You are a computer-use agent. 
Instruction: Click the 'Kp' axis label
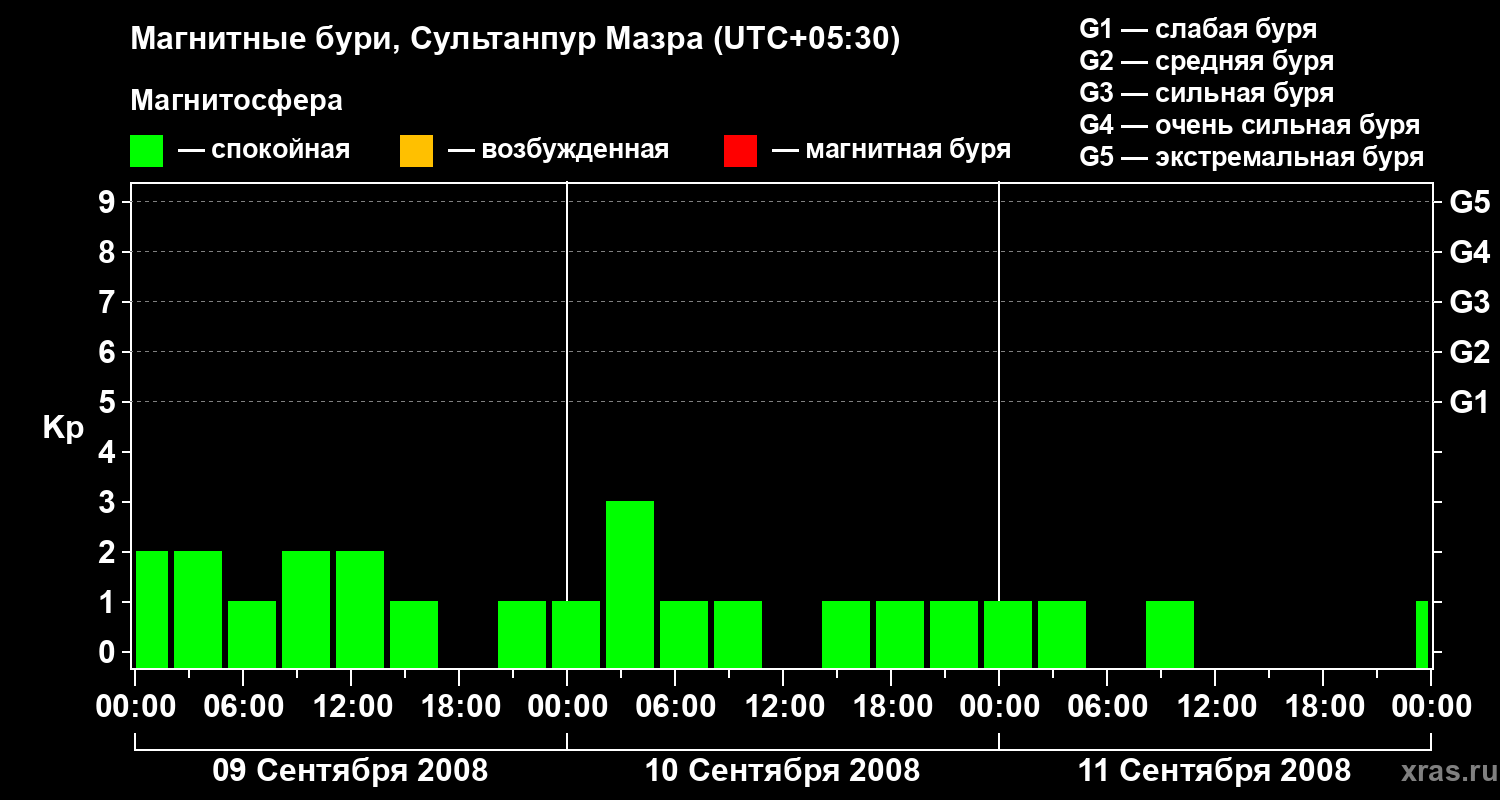click(63, 429)
